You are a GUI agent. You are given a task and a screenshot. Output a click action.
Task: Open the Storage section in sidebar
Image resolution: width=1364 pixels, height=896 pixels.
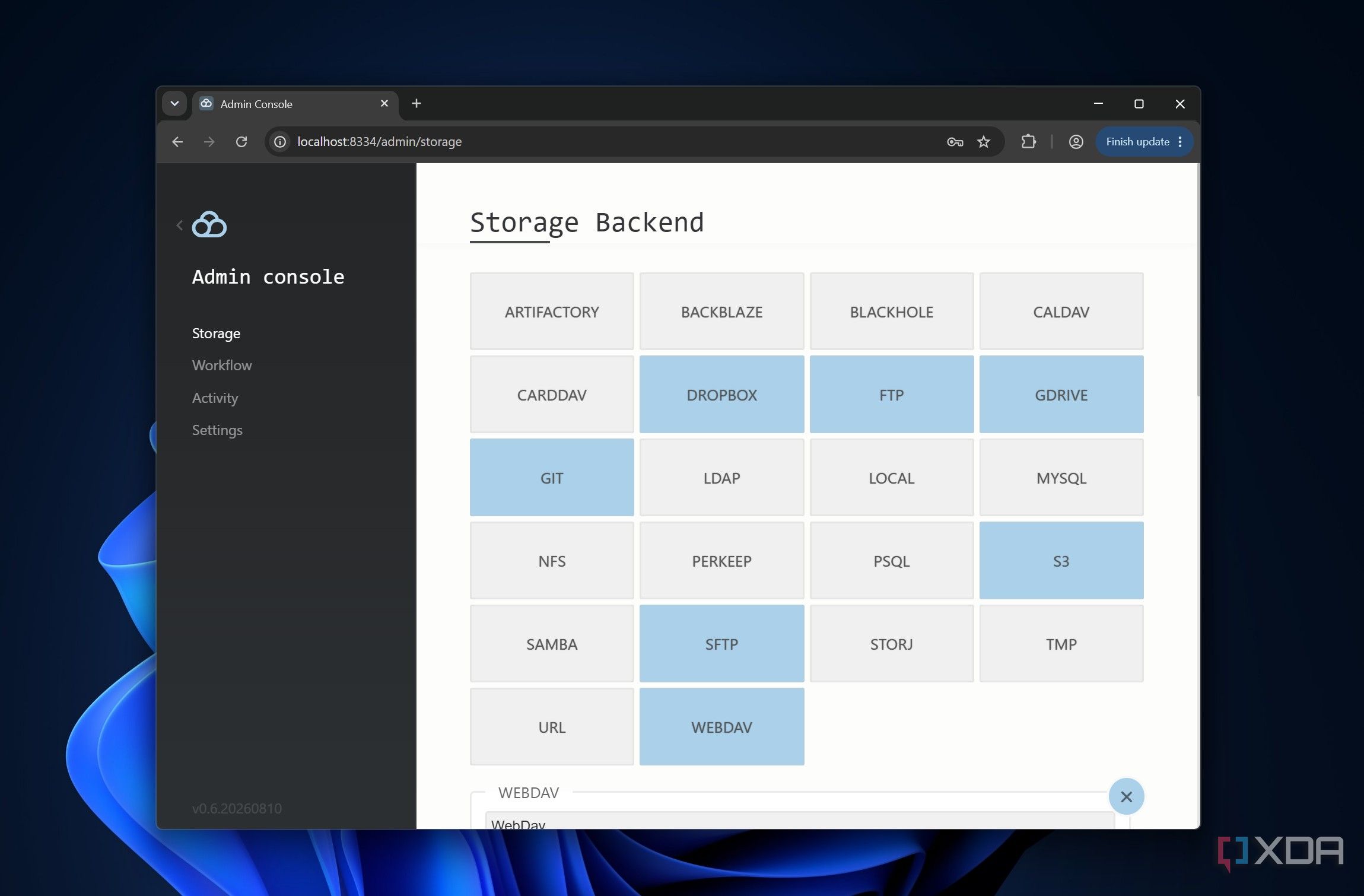pyautogui.click(x=216, y=333)
